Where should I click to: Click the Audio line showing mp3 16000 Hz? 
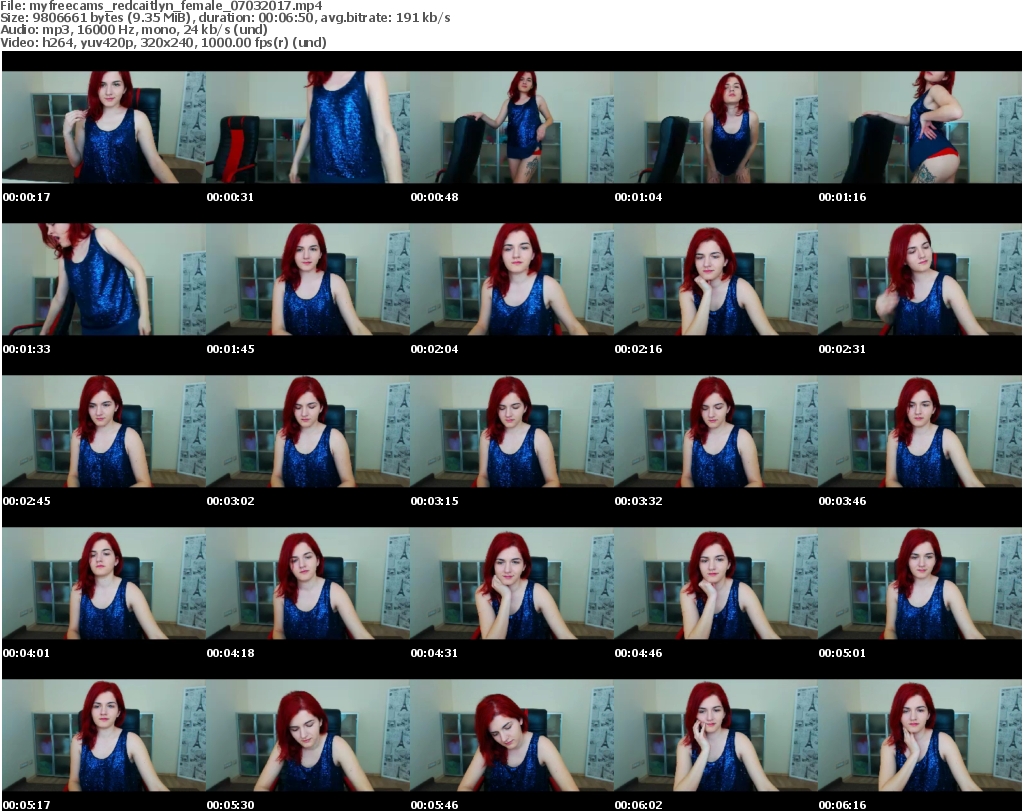[134, 30]
